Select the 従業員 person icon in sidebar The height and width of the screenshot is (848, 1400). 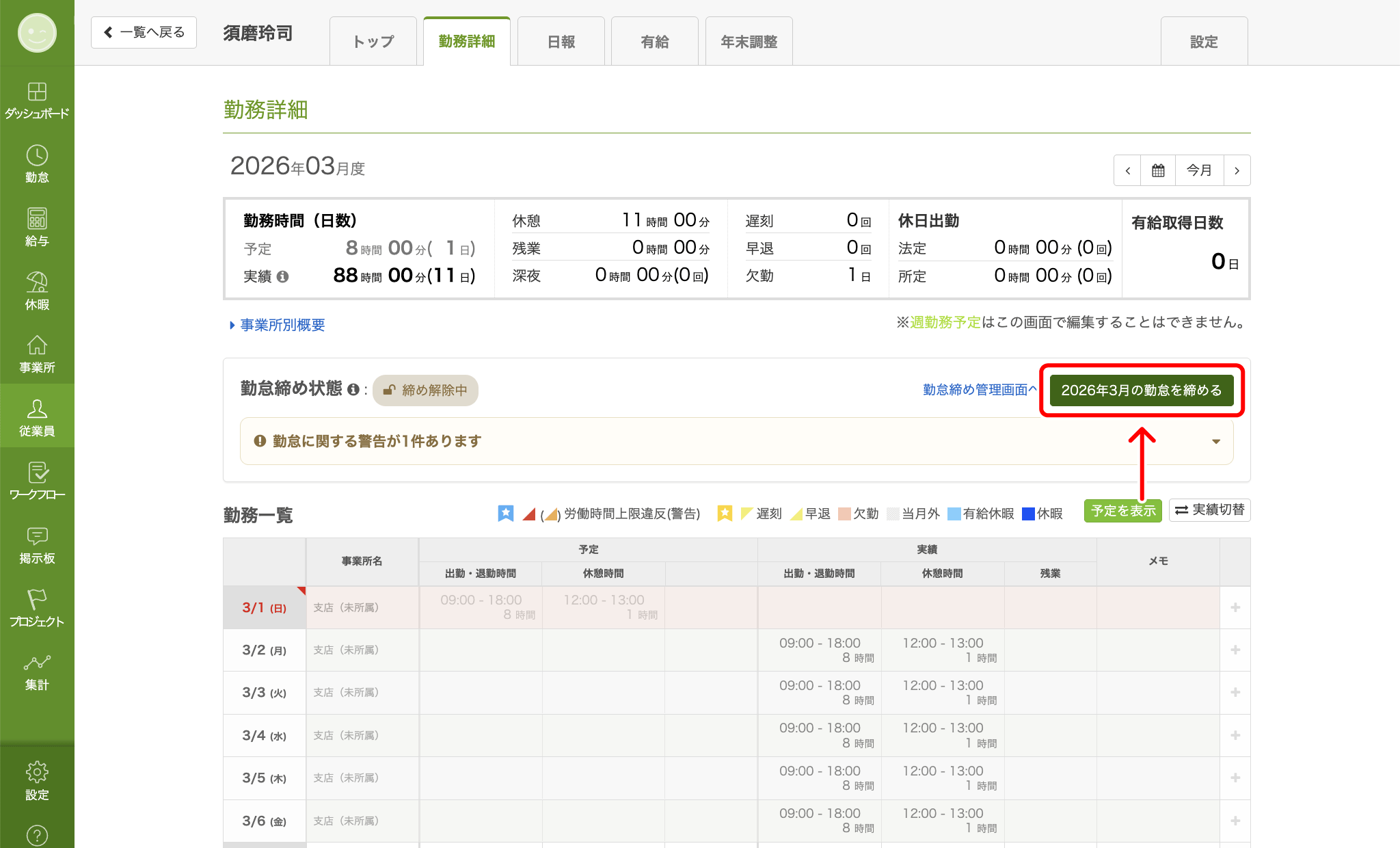(x=37, y=416)
